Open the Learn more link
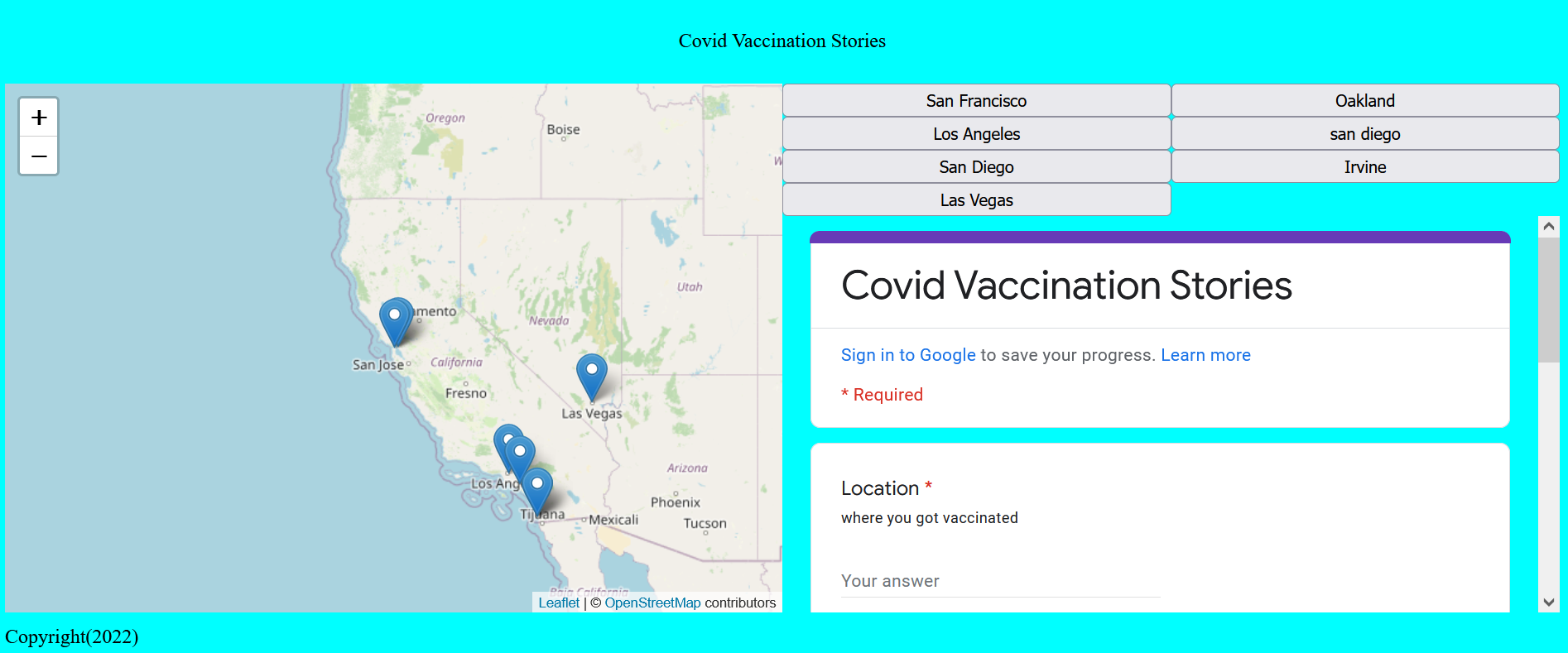This screenshot has height=653, width=1568. coord(1205,355)
